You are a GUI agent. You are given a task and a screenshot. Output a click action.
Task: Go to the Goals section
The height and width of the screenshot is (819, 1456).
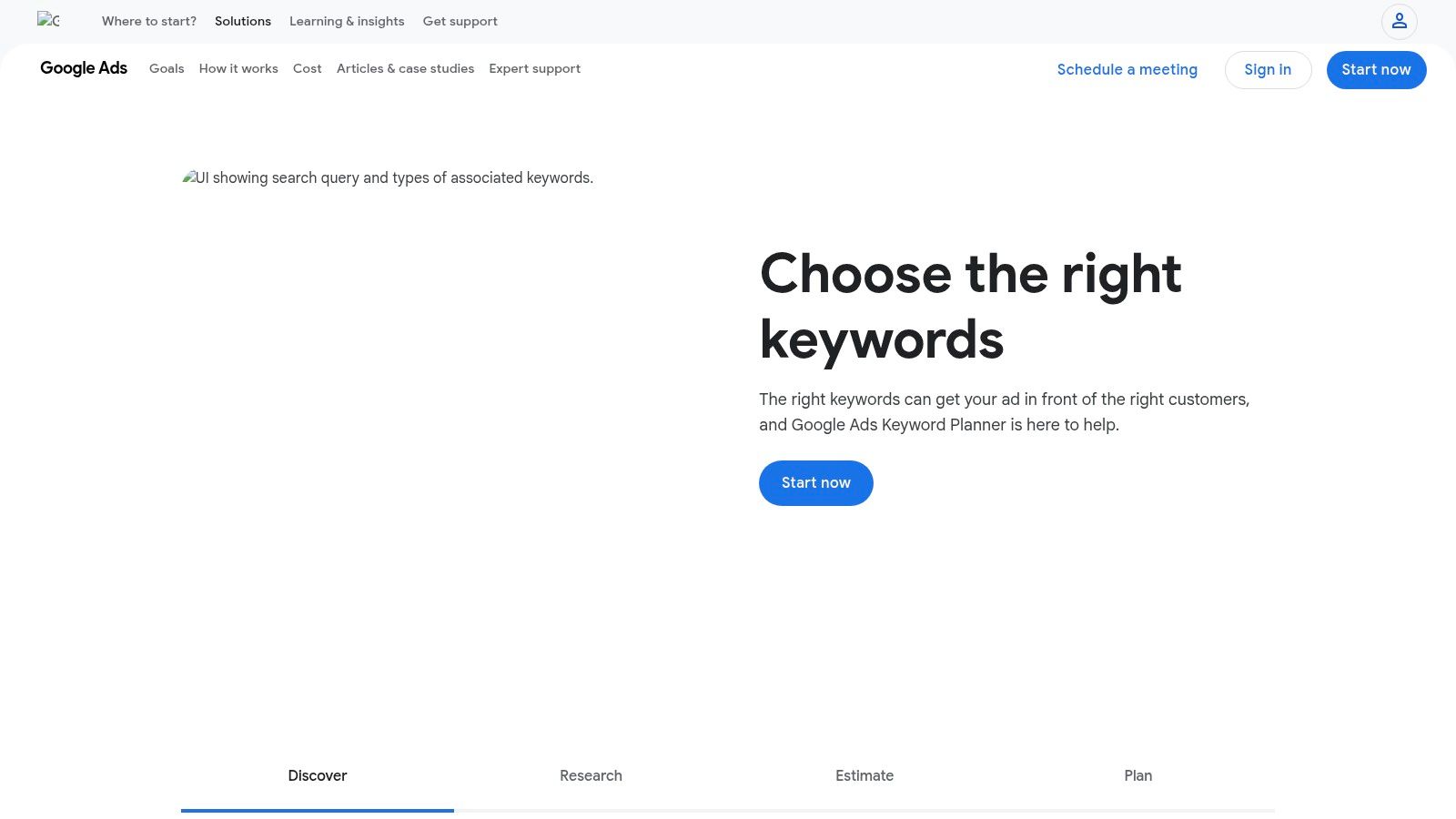pyautogui.click(x=167, y=68)
